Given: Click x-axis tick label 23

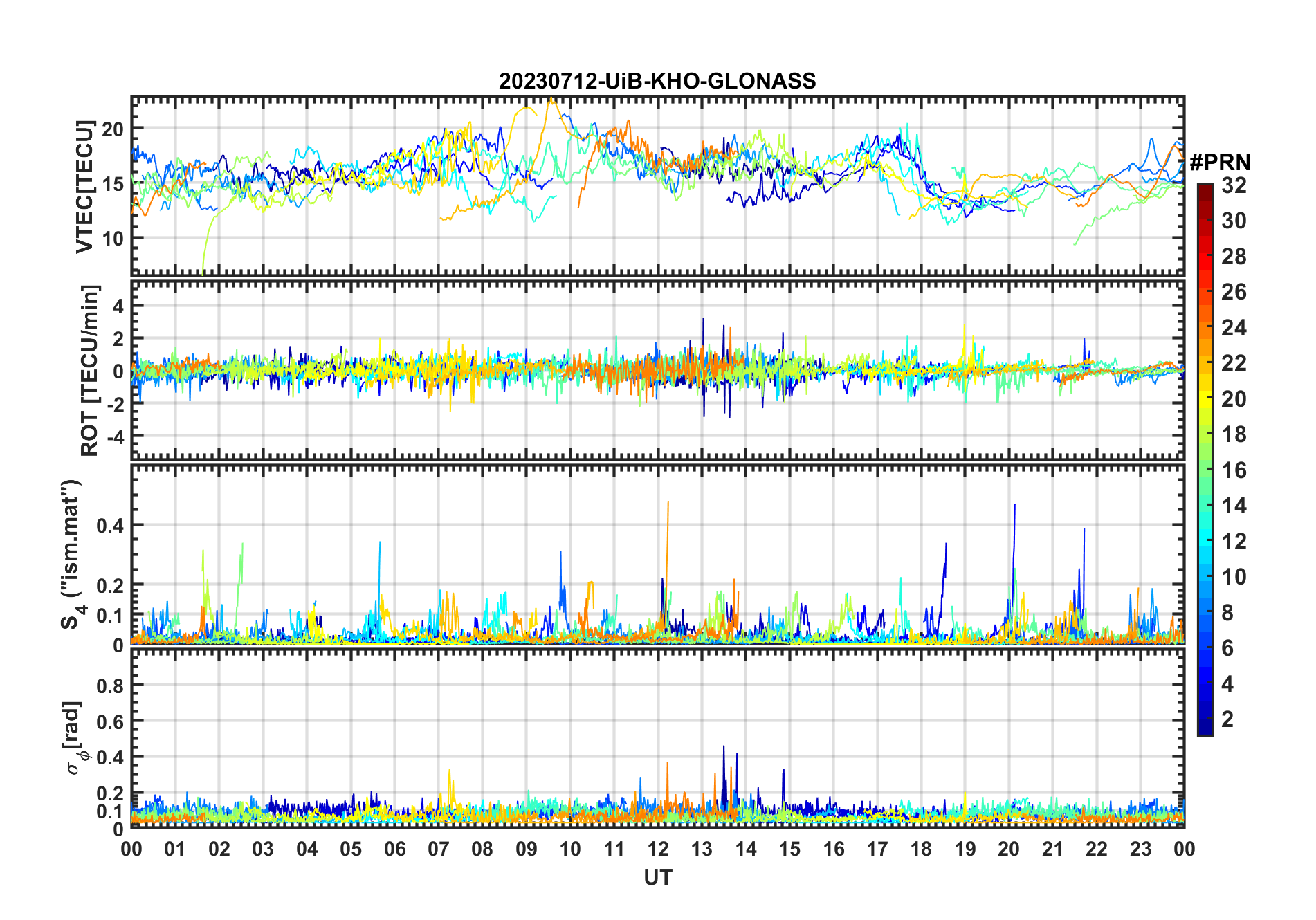Looking at the screenshot, I should [x=1140, y=849].
